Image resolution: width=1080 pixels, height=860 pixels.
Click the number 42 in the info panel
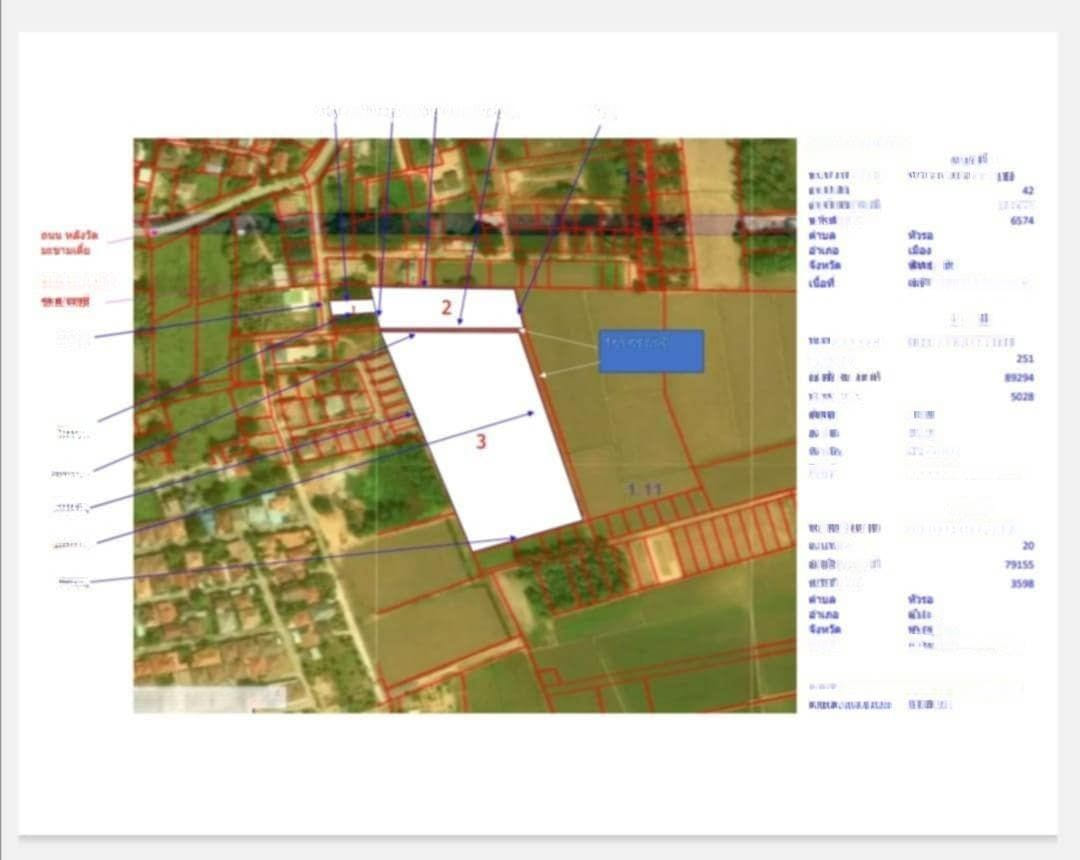[1027, 190]
